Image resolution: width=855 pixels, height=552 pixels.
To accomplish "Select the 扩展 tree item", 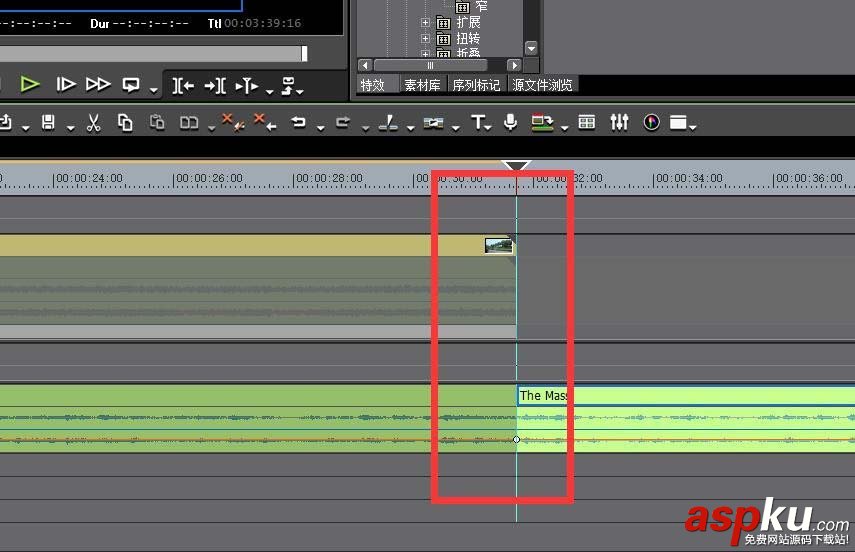I will click(468, 22).
